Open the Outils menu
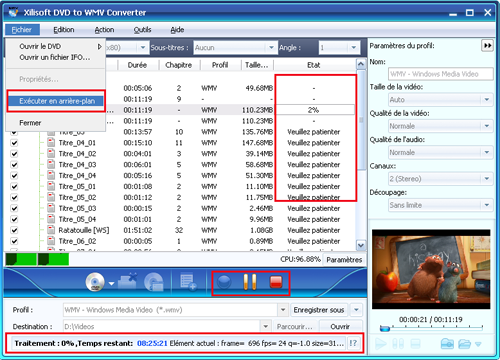Image resolution: width=500 pixels, height=360 pixels. (142, 30)
